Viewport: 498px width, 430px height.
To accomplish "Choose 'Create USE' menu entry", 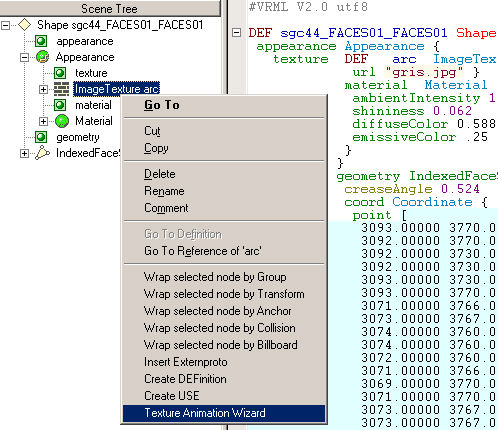I will [224, 396].
